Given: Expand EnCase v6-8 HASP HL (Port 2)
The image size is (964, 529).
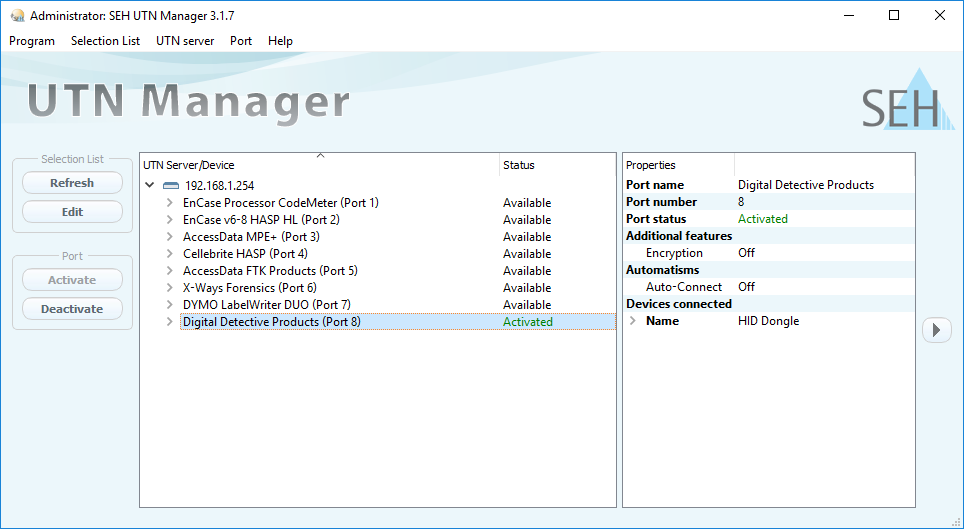Looking at the screenshot, I should pos(170,220).
